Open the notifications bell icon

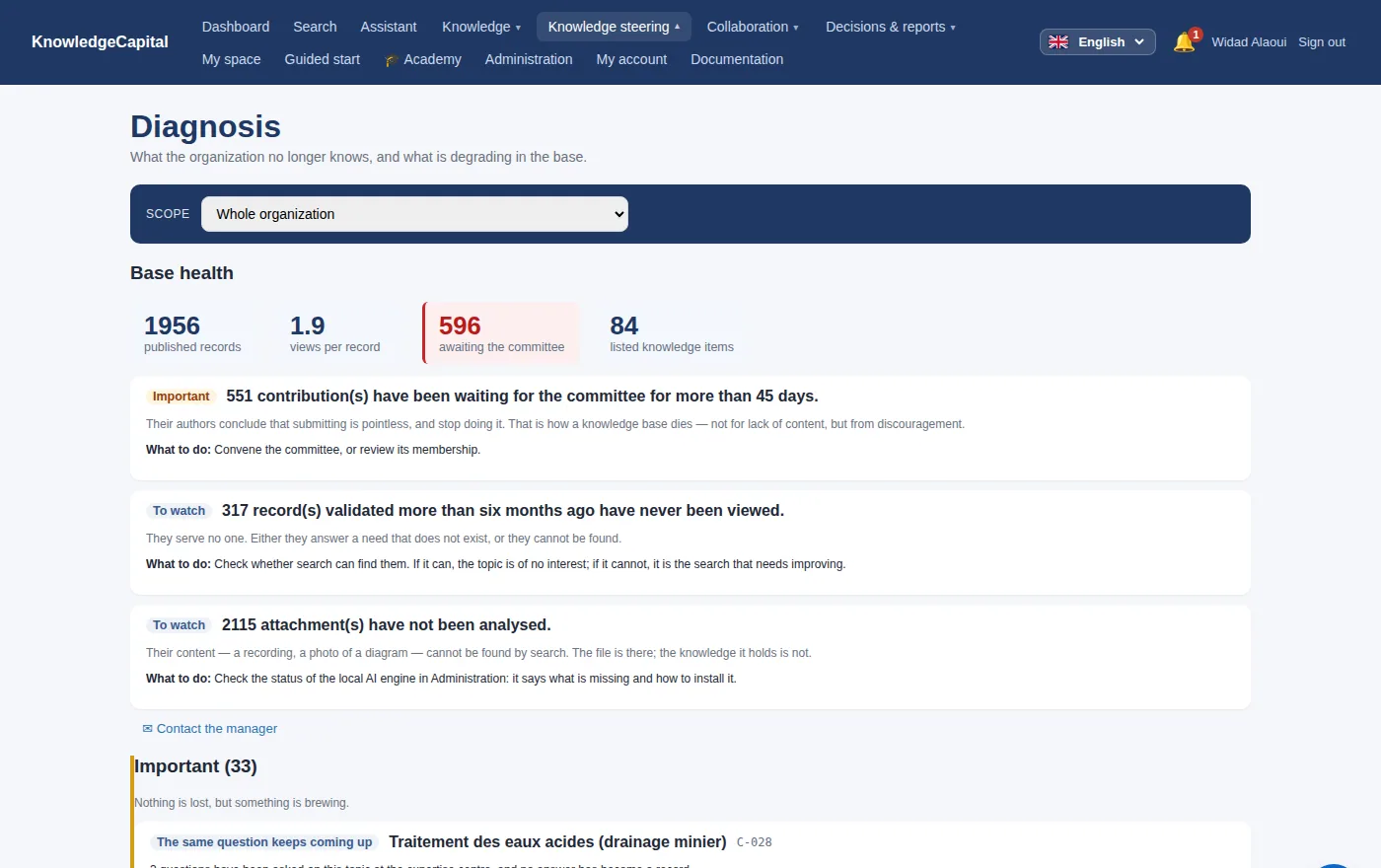click(1184, 41)
